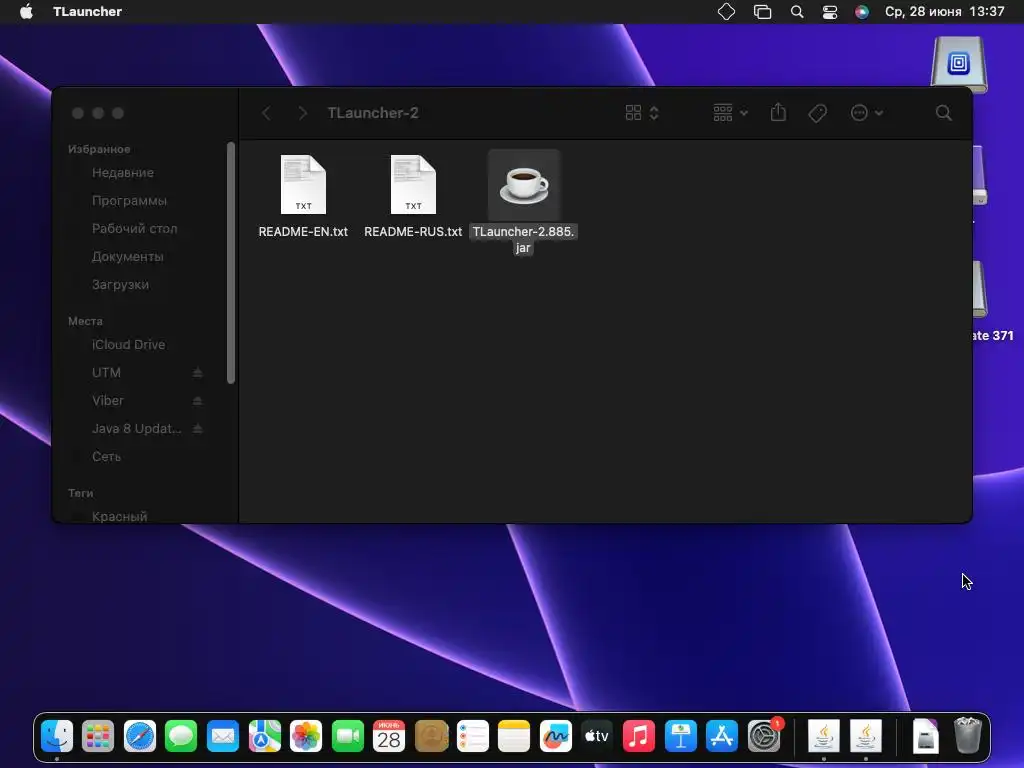The image size is (1024, 768).
Task: Click the date and time in menu bar
Action: 944,12
